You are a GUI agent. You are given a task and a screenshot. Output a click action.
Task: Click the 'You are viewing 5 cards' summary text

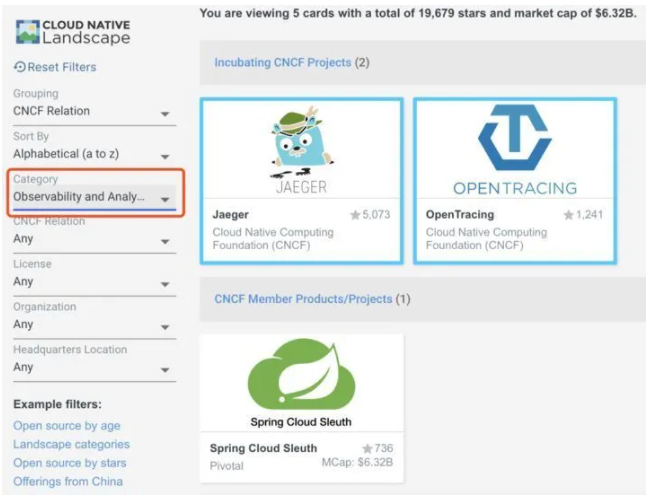click(x=418, y=13)
